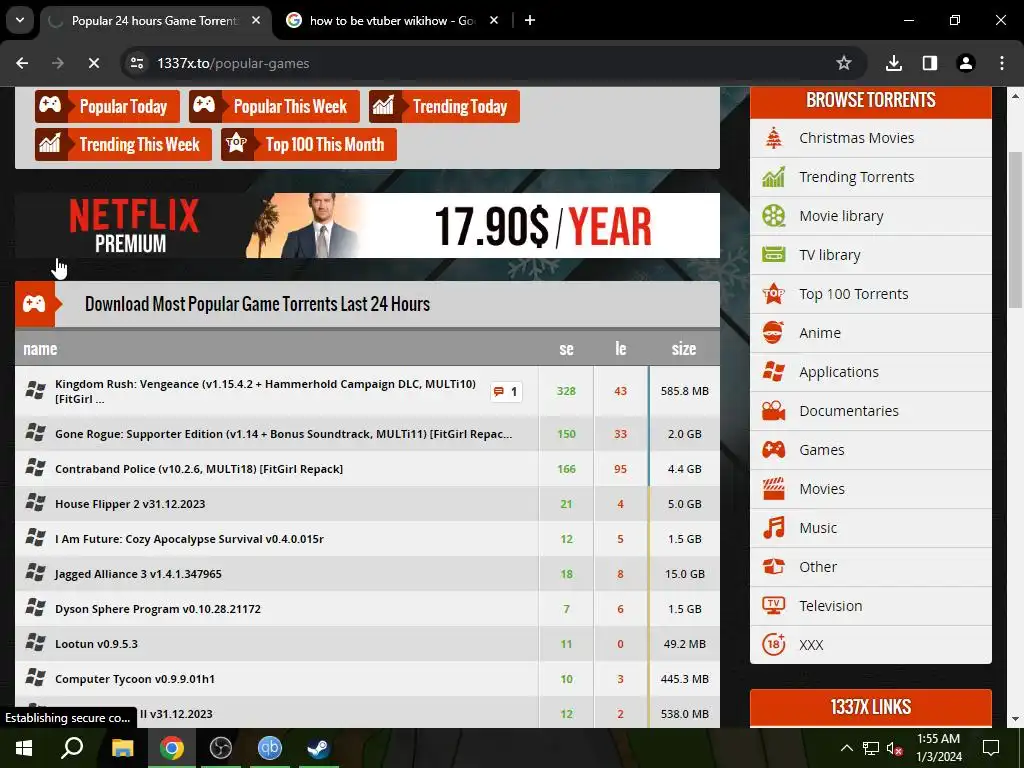Screen dimensions: 1024x768
Task: Click seeders count 328
Action: [566, 391]
